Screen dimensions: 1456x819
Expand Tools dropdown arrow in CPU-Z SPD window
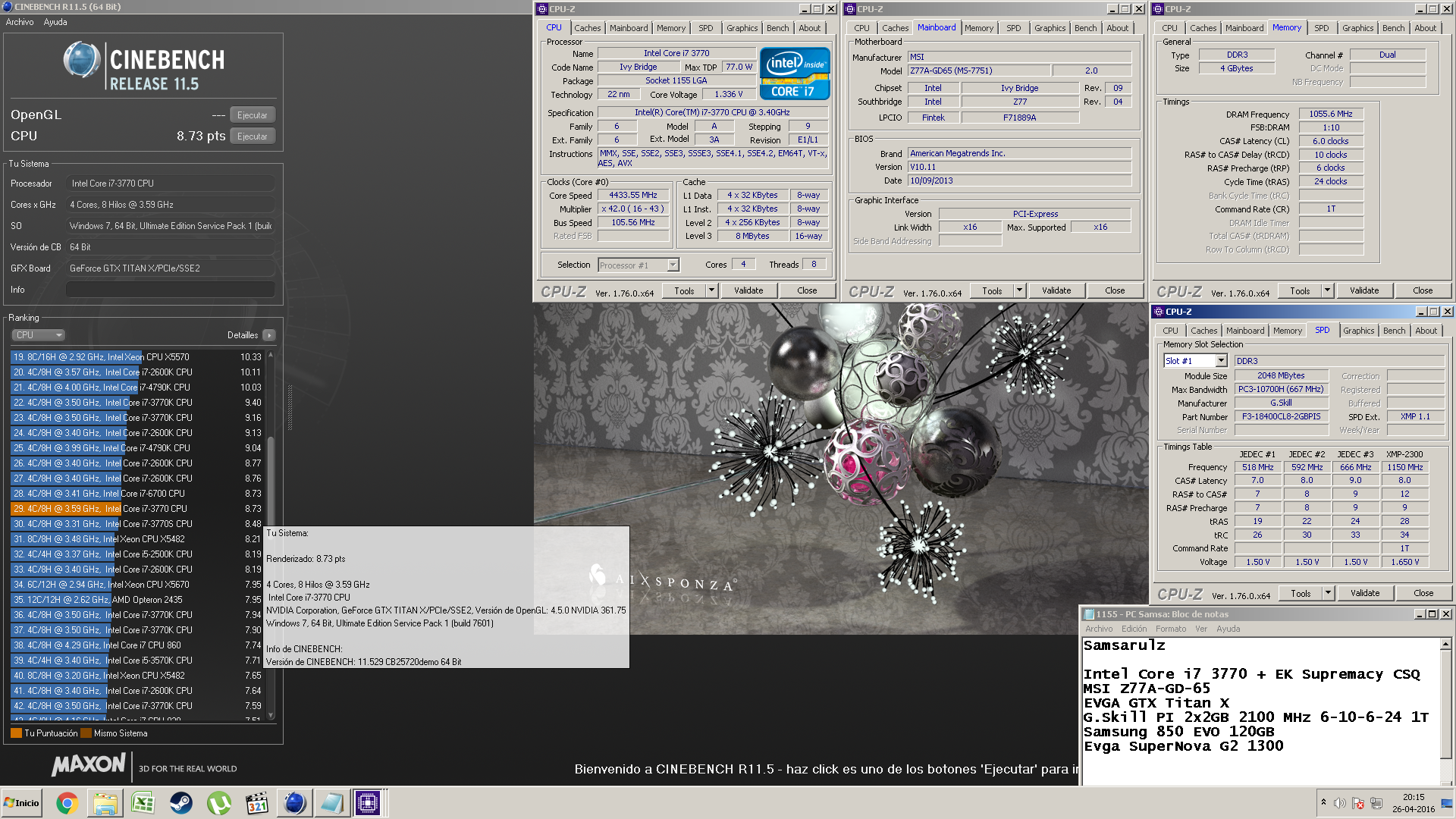click(1328, 593)
